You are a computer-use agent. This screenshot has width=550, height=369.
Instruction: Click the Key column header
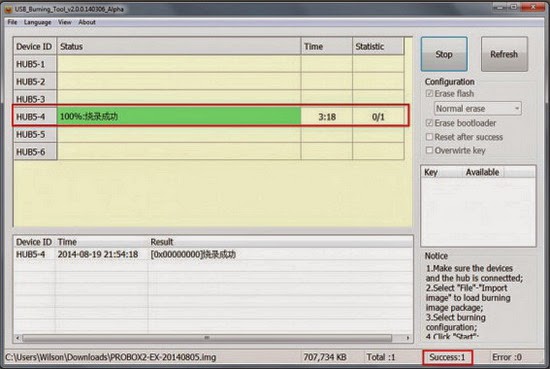pyautogui.click(x=442, y=172)
